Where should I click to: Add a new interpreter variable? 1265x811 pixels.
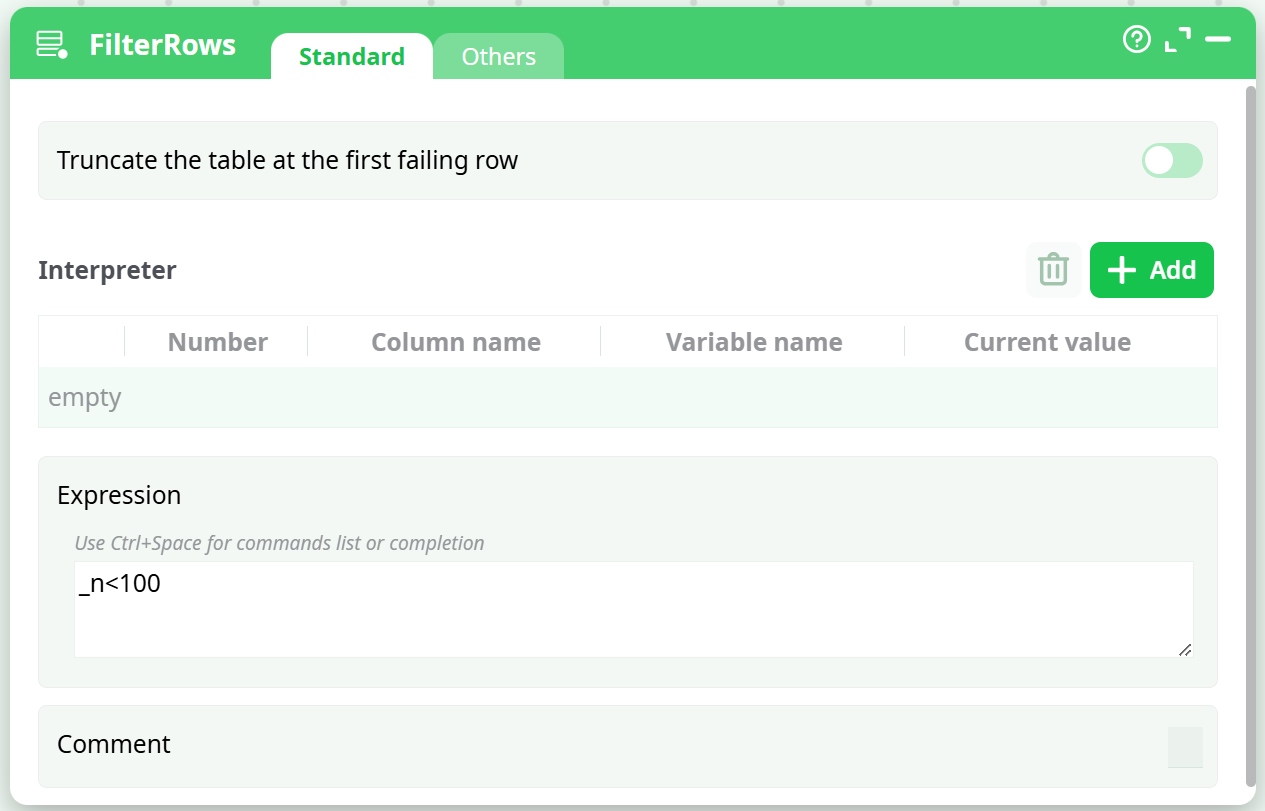click(x=1151, y=270)
